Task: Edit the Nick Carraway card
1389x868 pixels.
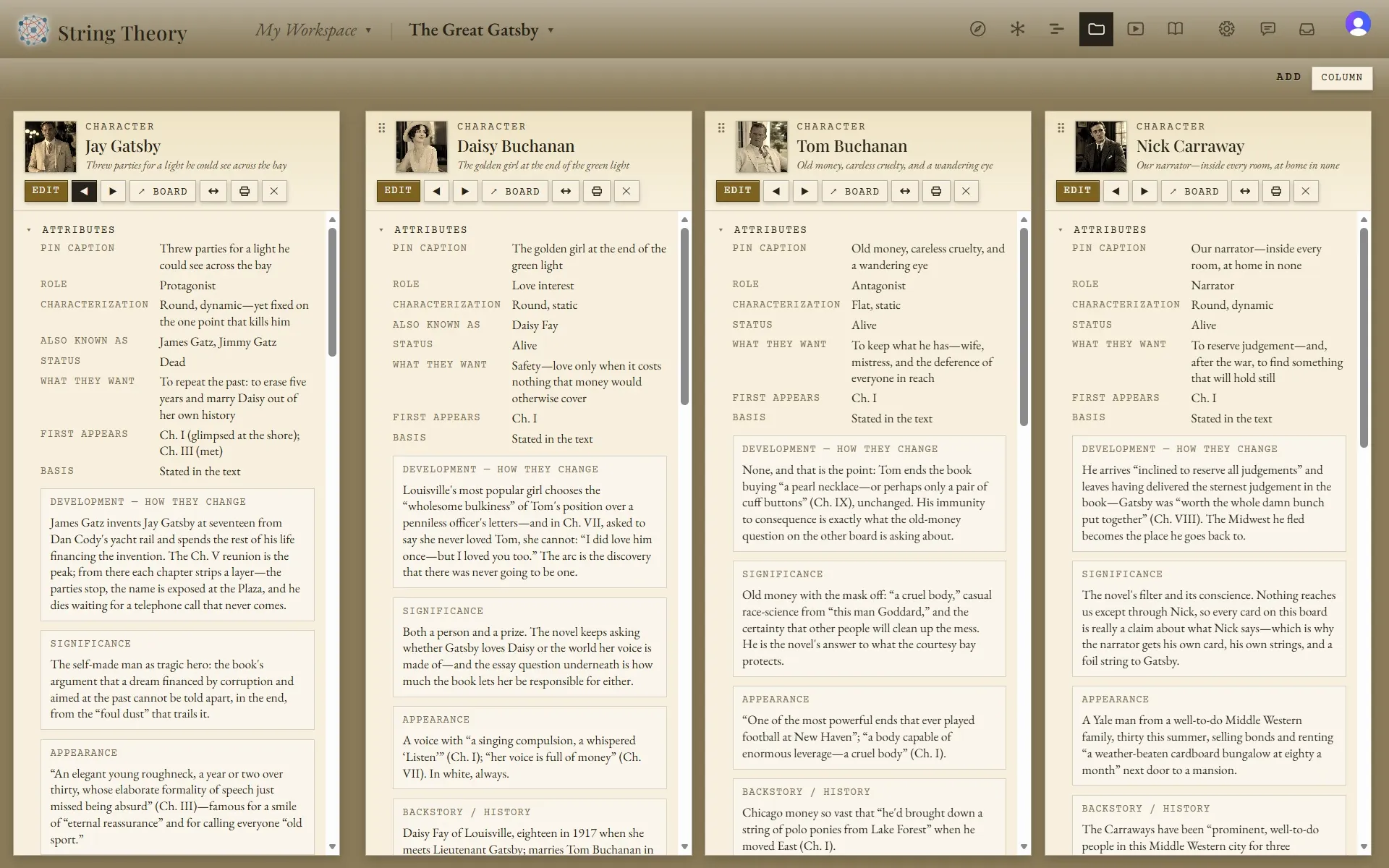Action: (x=1077, y=191)
